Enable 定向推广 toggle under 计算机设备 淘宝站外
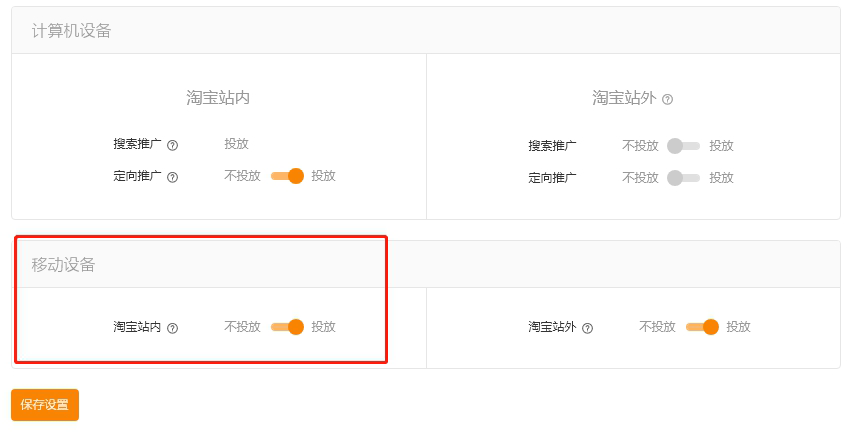 pyautogui.click(x=683, y=178)
